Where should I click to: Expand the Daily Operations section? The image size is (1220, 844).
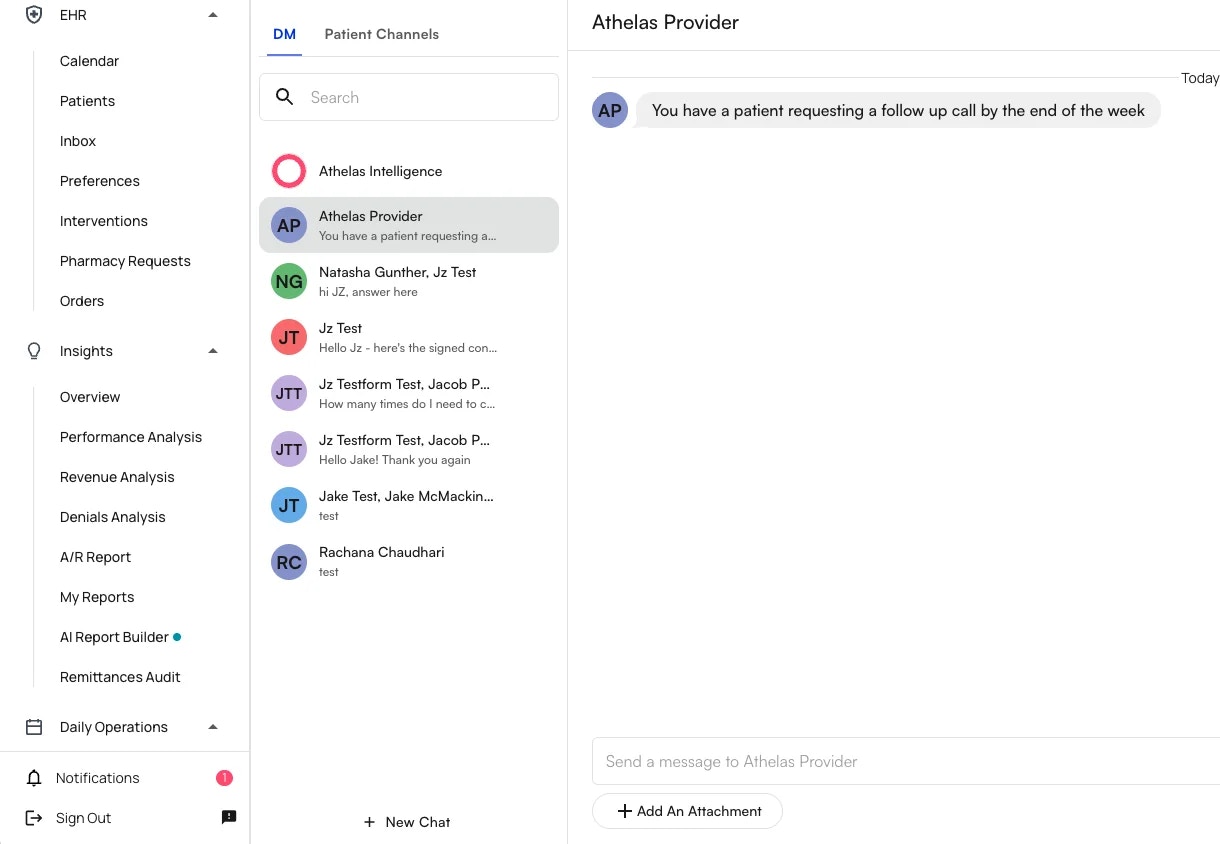(x=212, y=726)
